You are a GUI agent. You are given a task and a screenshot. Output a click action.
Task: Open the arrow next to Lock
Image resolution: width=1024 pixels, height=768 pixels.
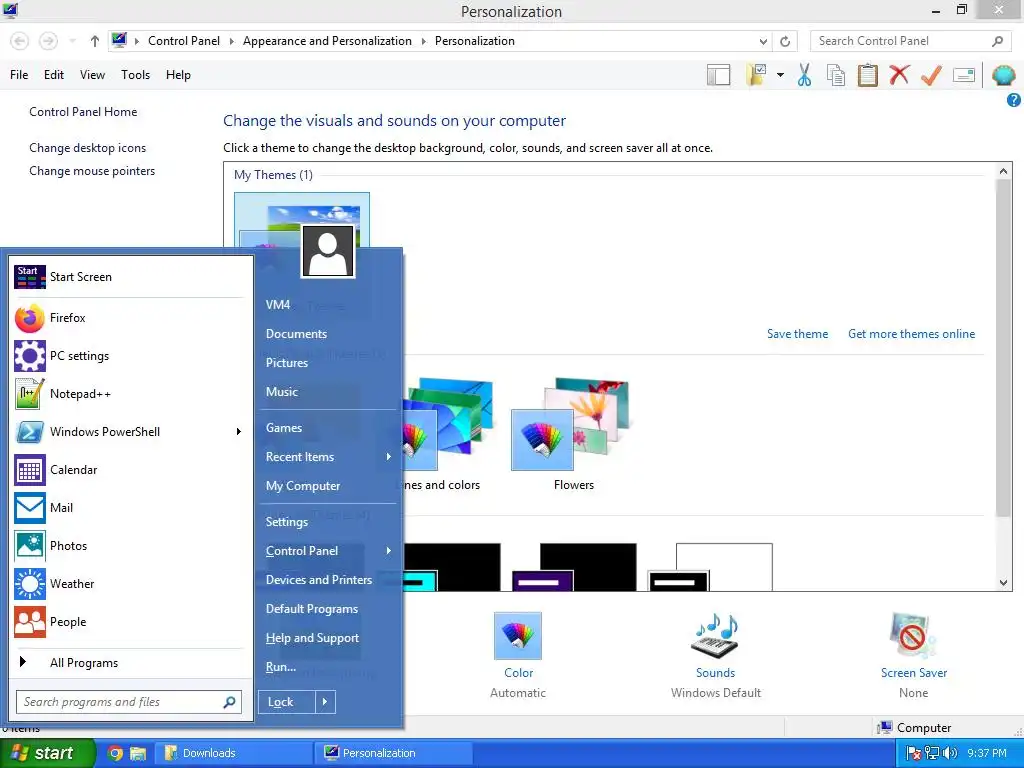tap(325, 702)
